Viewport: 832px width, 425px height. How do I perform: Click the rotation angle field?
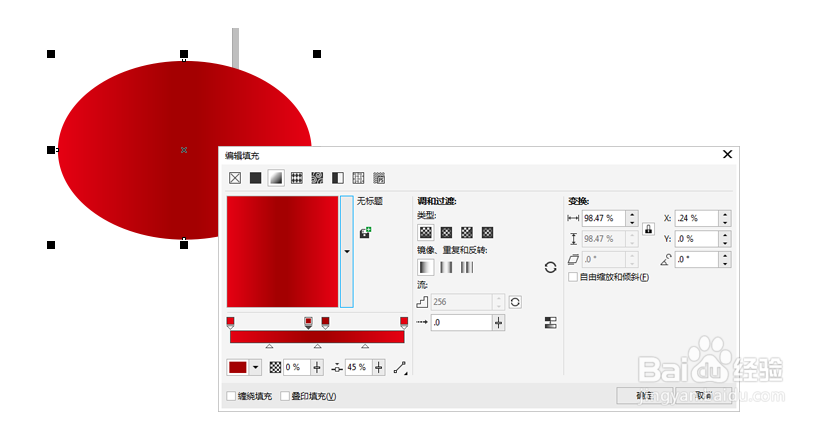click(x=697, y=259)
